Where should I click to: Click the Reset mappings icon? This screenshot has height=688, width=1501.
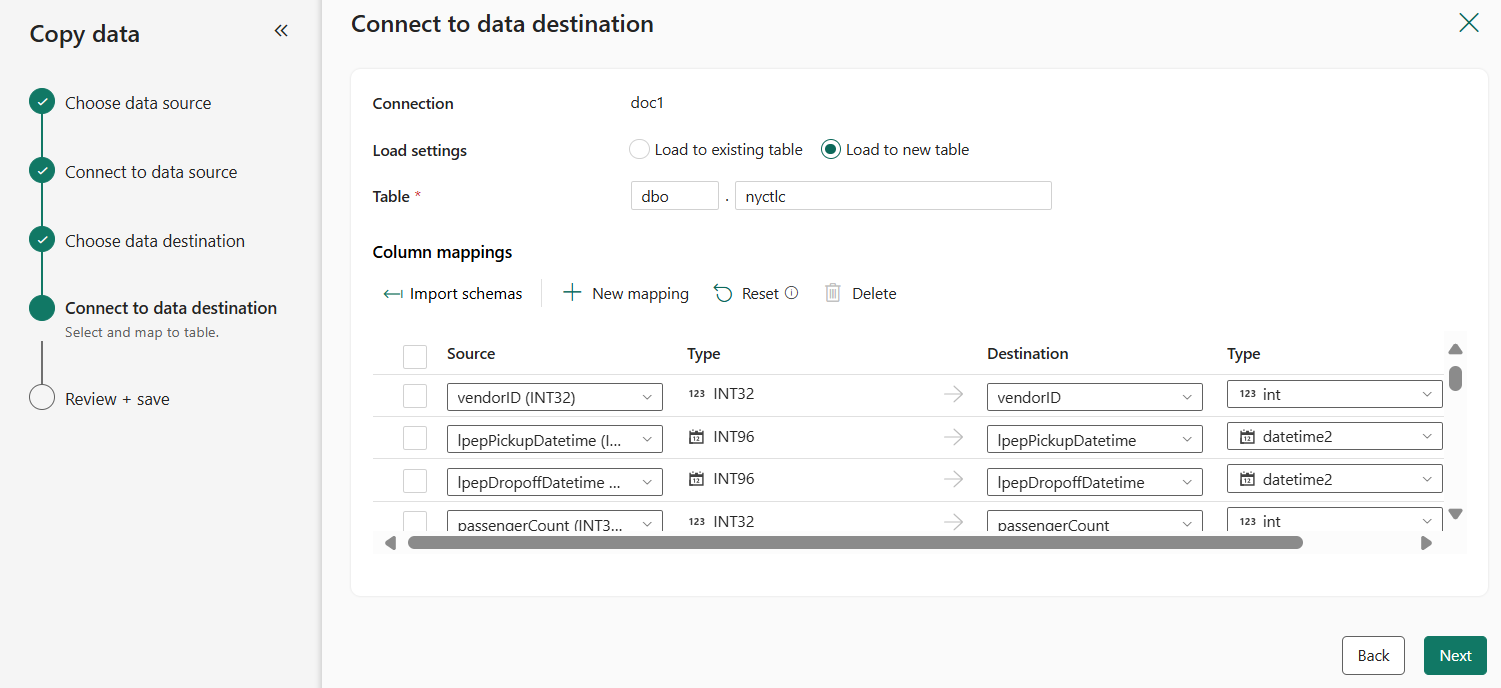pos(723,293)
